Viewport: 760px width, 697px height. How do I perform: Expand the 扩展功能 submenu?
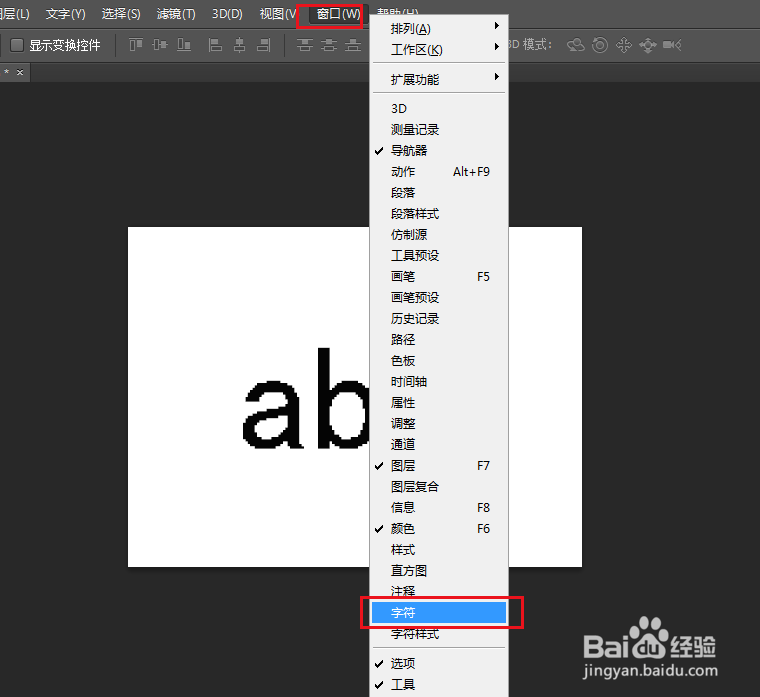click(439, 79)
